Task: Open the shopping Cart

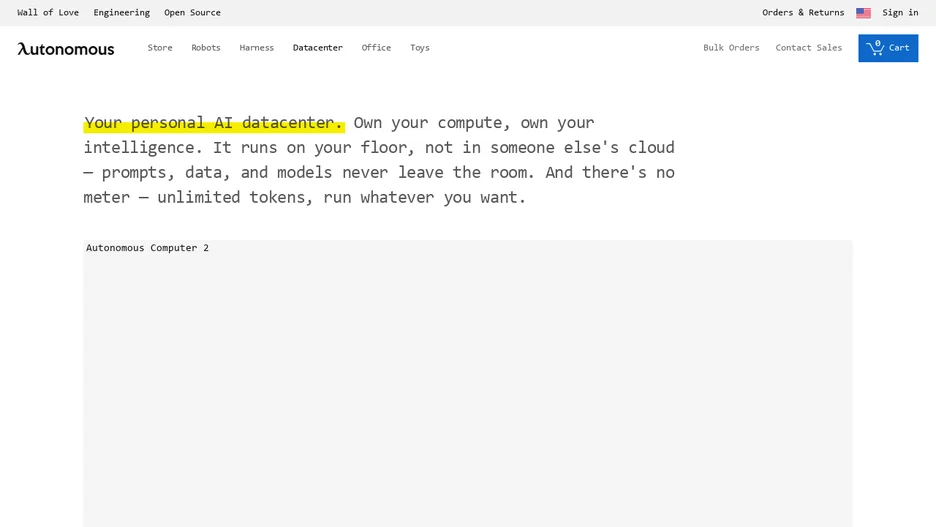Action: click(888, 48)
